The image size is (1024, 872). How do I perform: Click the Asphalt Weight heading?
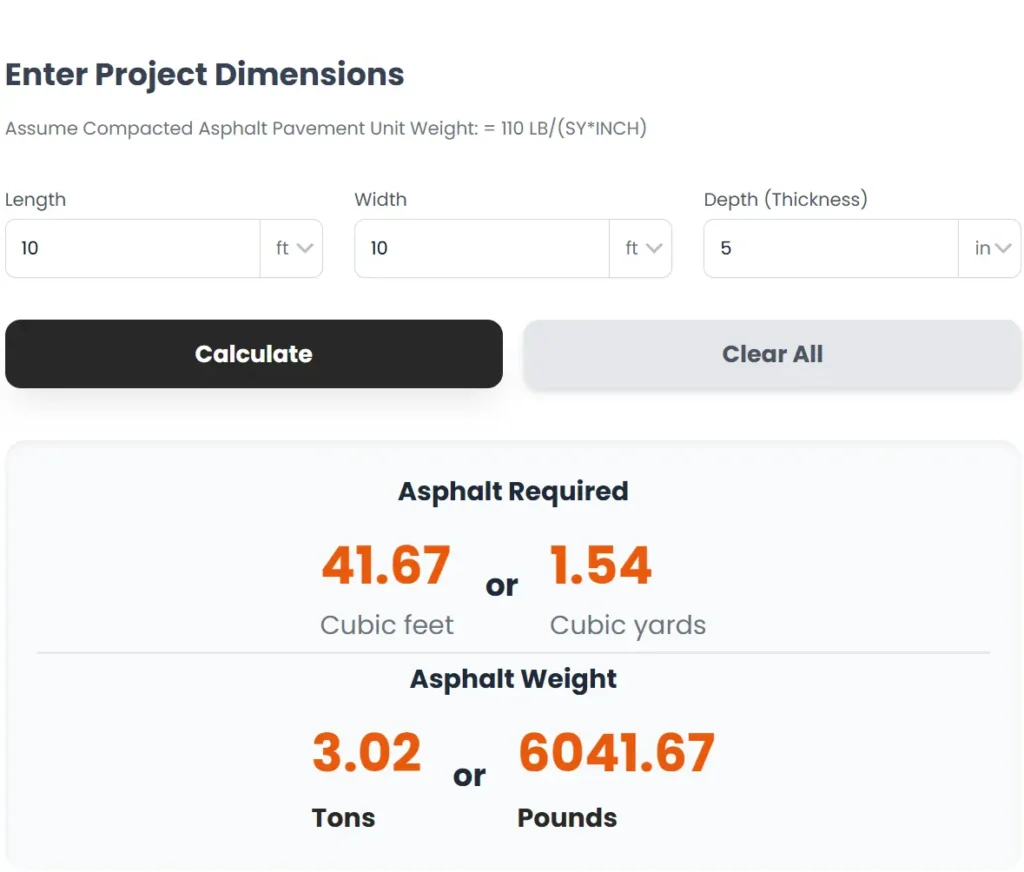click(513, 679)
